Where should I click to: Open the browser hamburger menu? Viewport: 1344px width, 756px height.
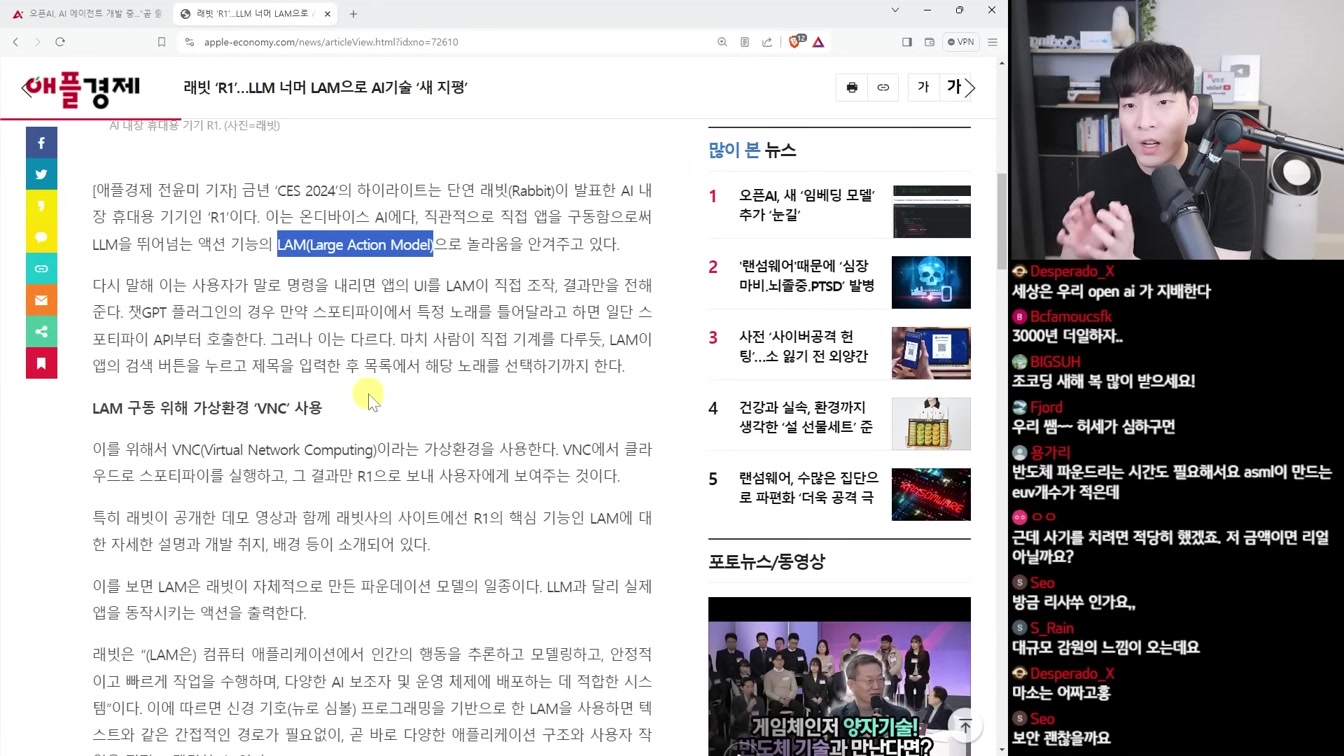(992, 42)
